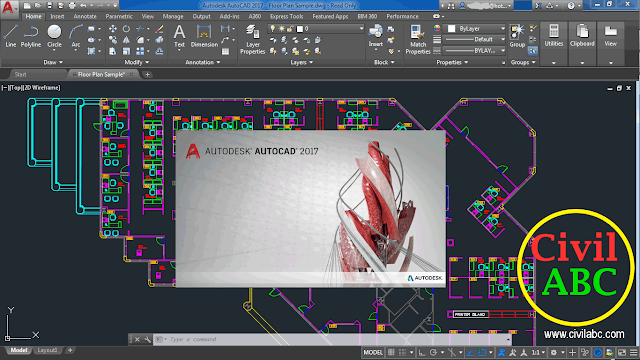Open the ByLayer color dropdown
This screenshot has width=640, height=360.
point(476,29)
